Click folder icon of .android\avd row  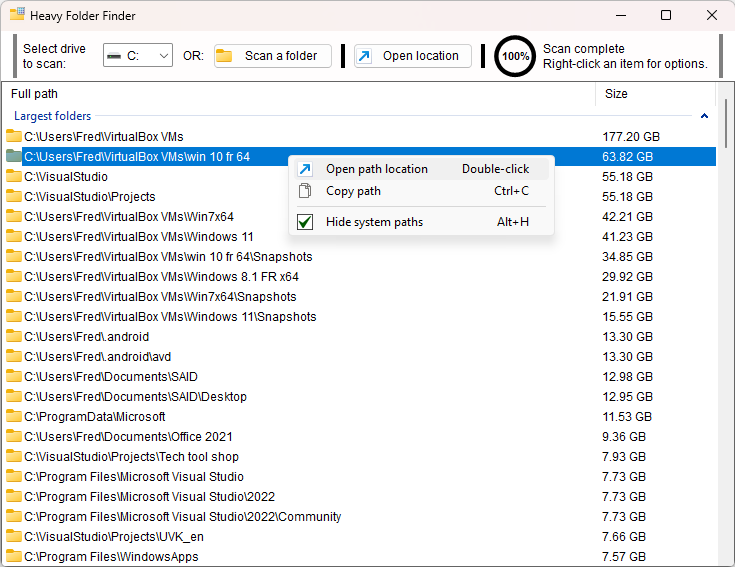[14, 357]
